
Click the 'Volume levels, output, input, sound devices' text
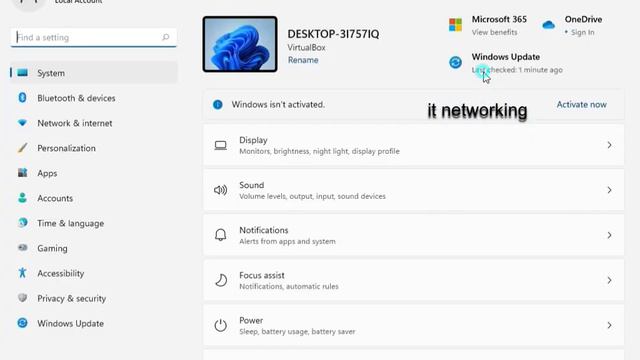(312, 196)
